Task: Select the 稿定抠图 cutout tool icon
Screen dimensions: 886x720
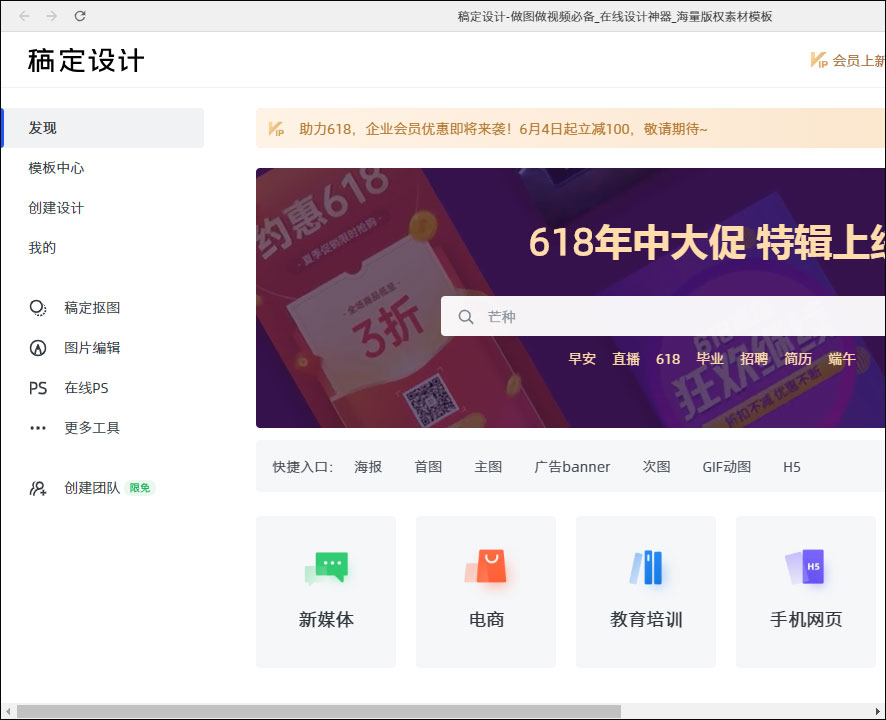Action: pos(38,308)
